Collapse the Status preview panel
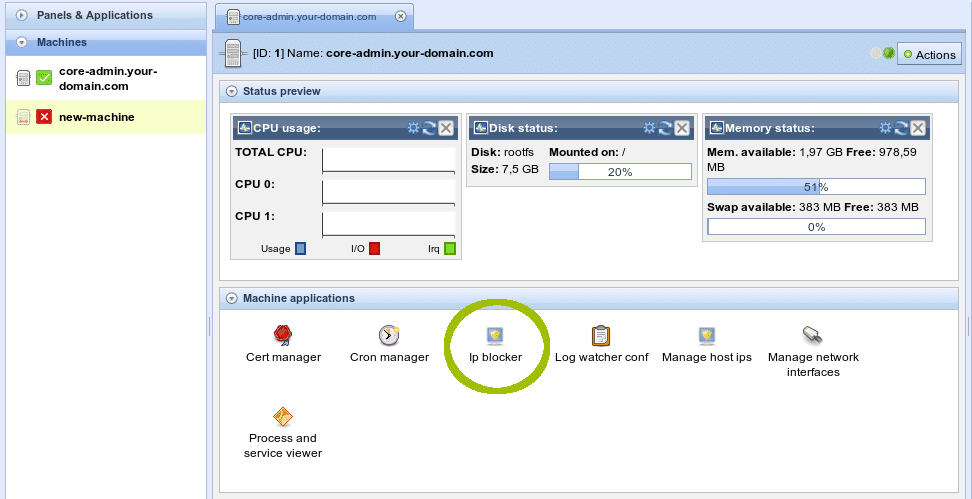This screenshot has width=972, height=499. (x=232, y=91)
